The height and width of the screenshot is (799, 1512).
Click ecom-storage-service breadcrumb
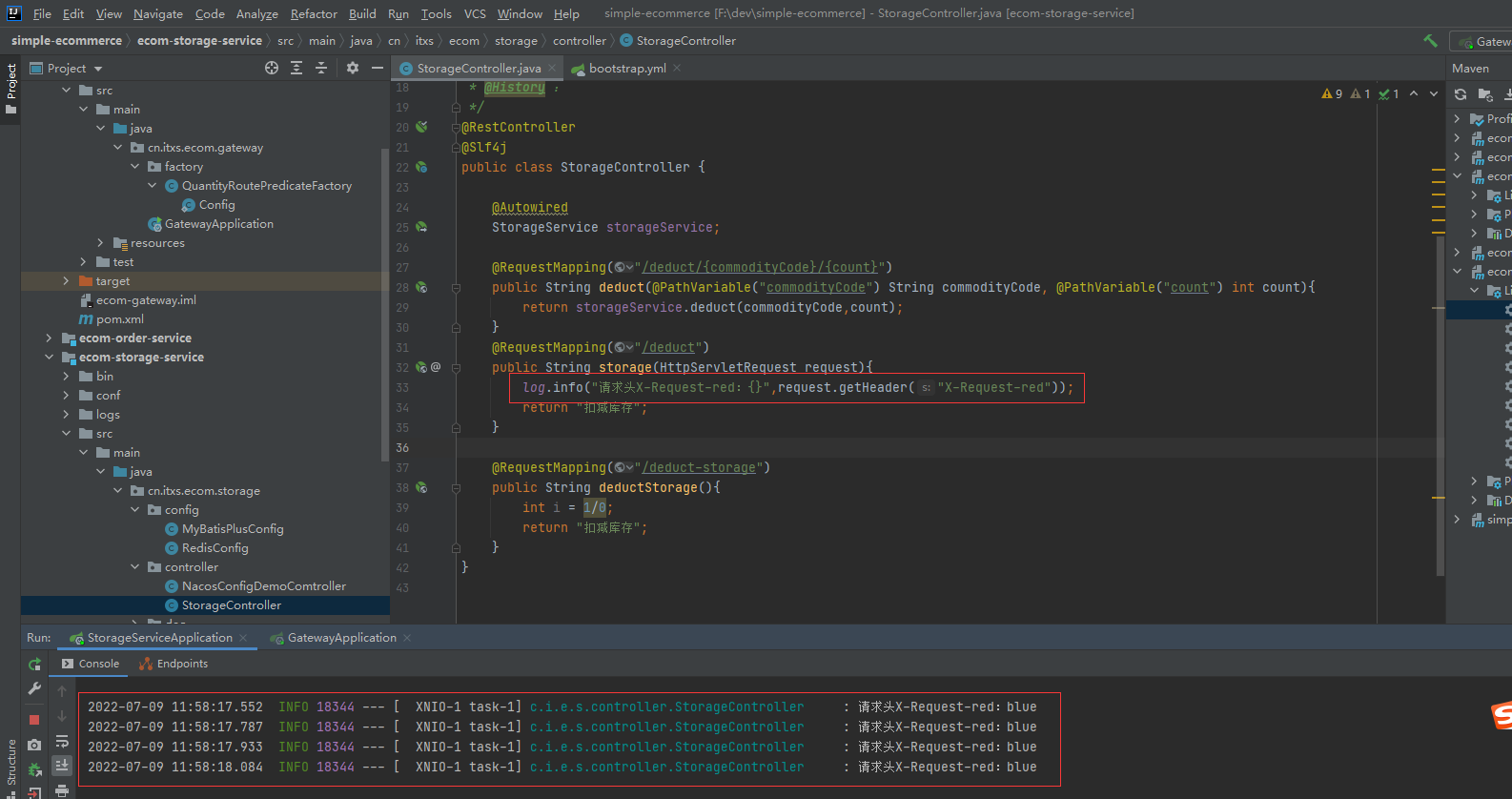coord(199,41)
